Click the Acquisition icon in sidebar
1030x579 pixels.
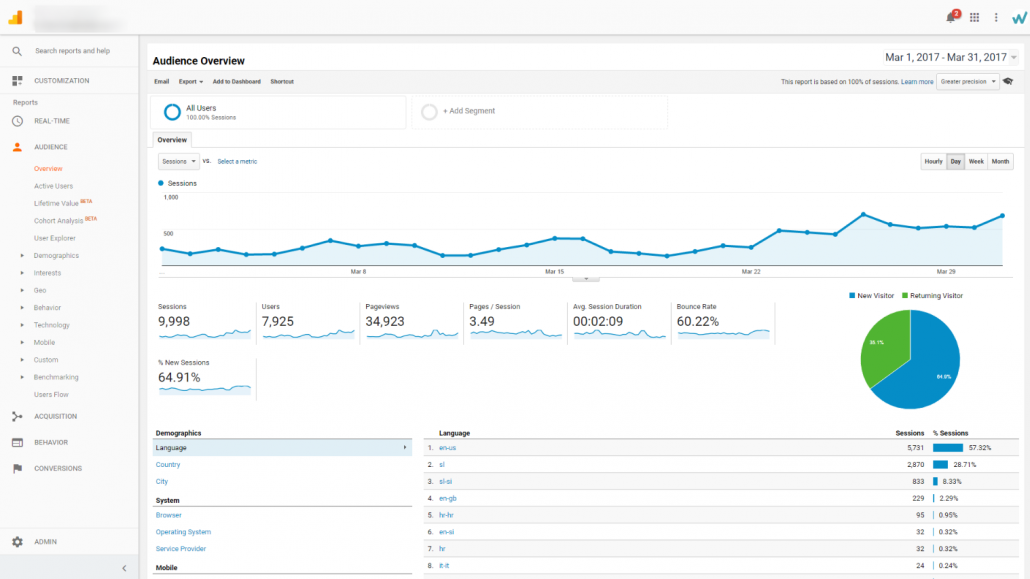[17, 416]
